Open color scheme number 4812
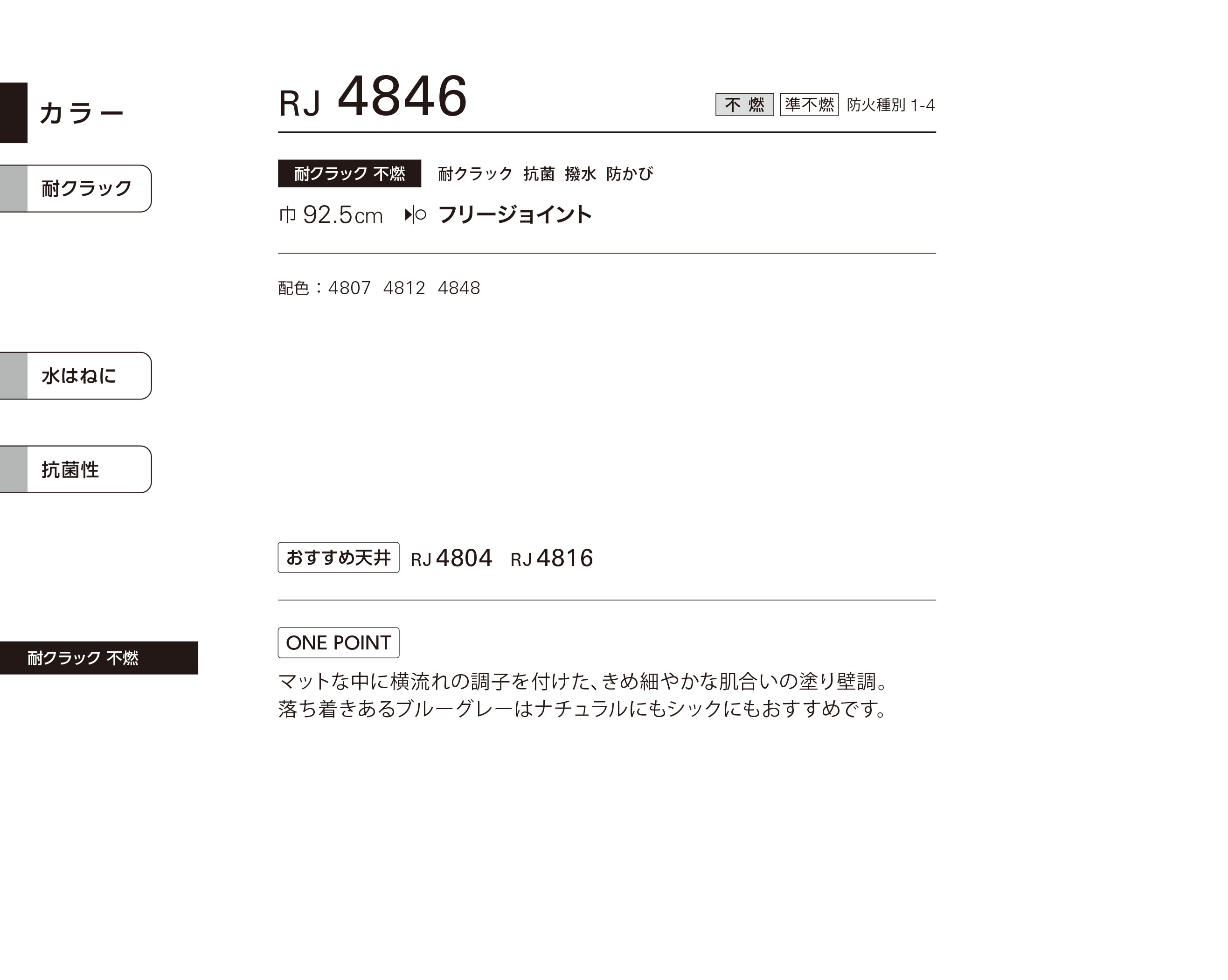Viewport: 1228px width, 980px height. [x=404, y=288]
